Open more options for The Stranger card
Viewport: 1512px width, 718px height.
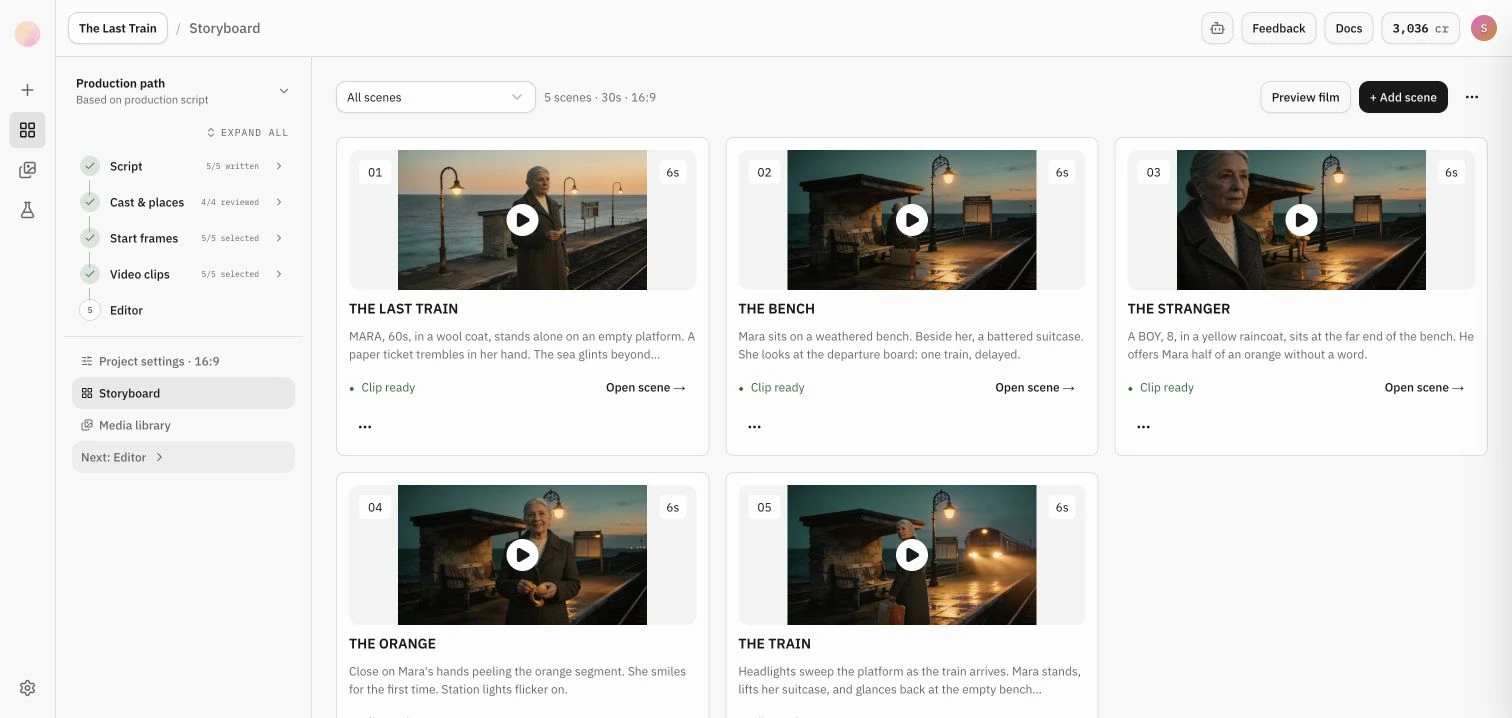[x=1143, y=427]
